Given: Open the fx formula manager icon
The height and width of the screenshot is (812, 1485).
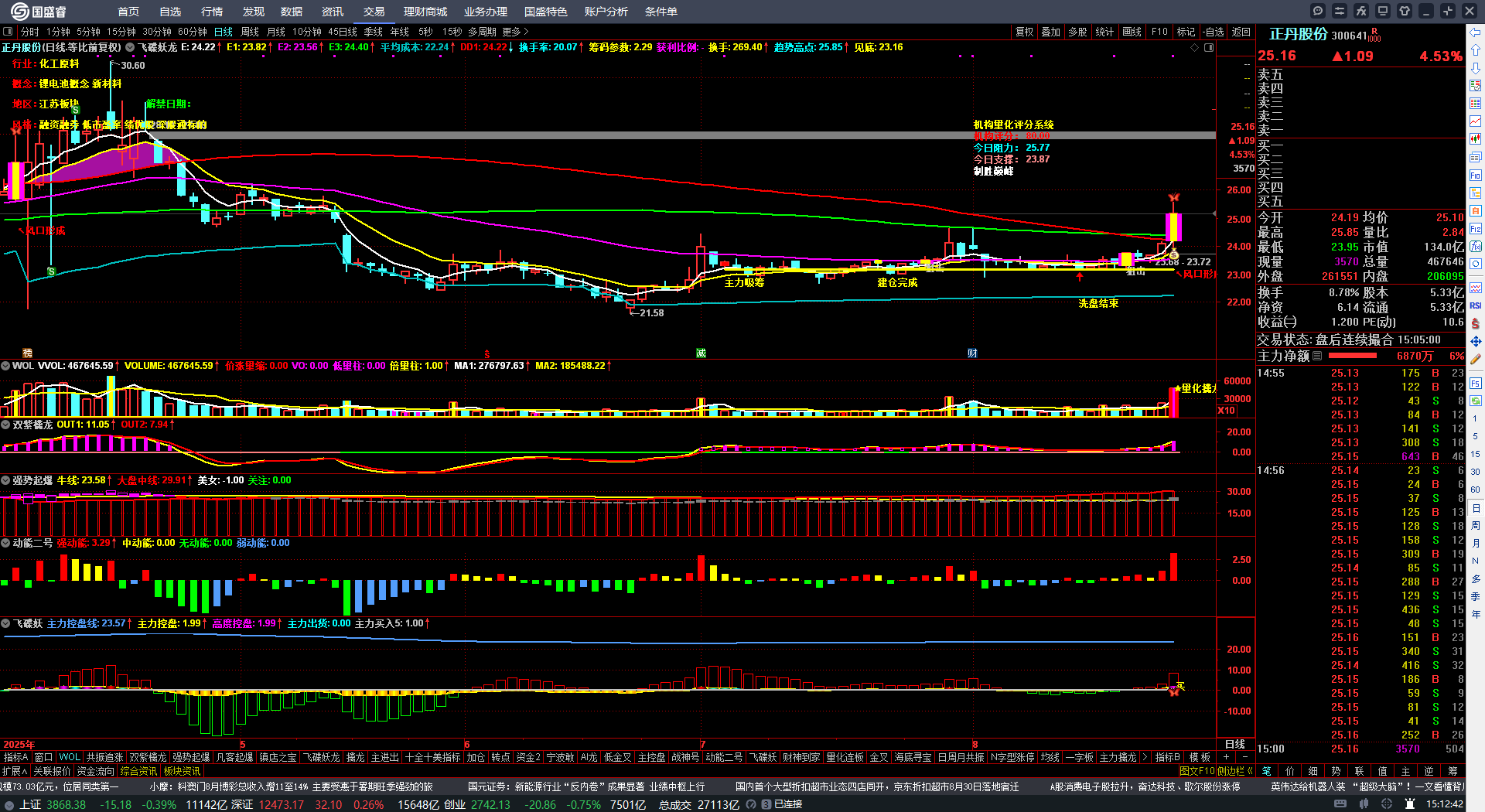Looking at the screenshot, I should coord(1361,11).
